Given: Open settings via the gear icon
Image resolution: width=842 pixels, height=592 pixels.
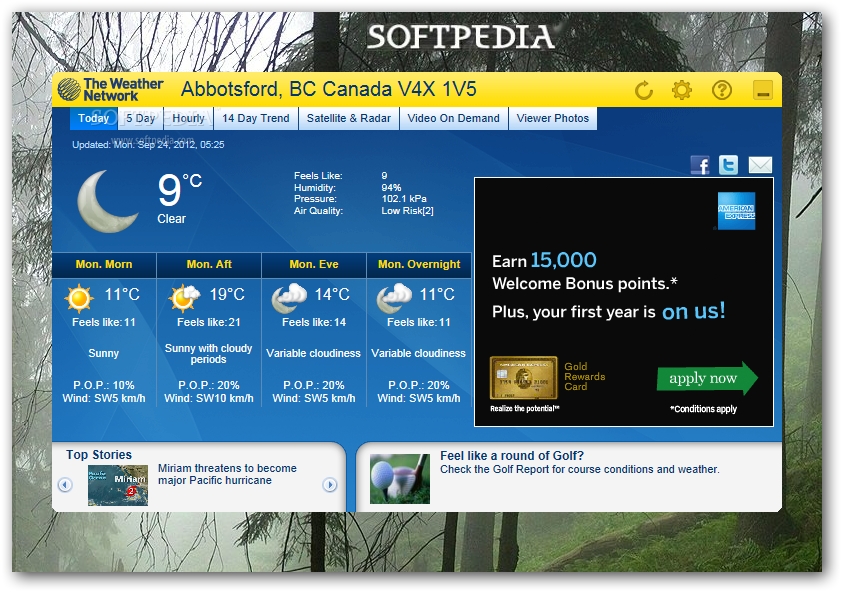Looking at the screenshot, I should [x=682, y=90].
